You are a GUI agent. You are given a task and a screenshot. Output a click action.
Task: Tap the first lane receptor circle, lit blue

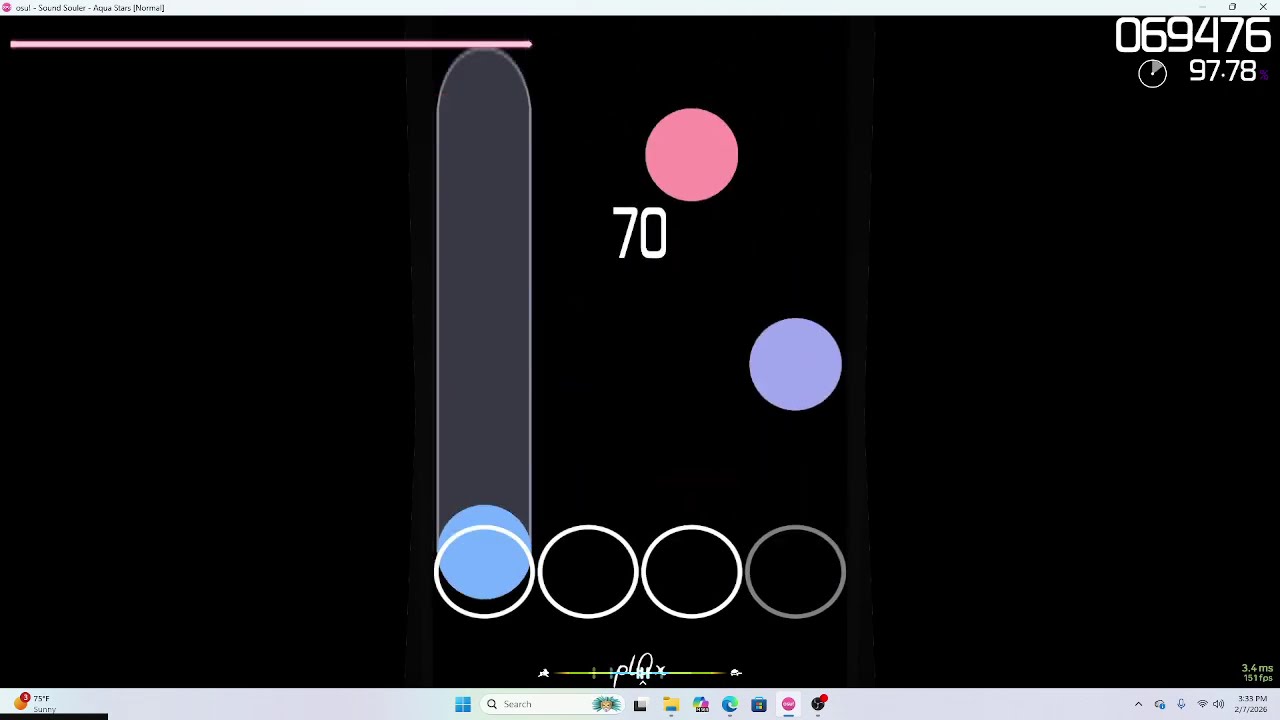[484, 571]
